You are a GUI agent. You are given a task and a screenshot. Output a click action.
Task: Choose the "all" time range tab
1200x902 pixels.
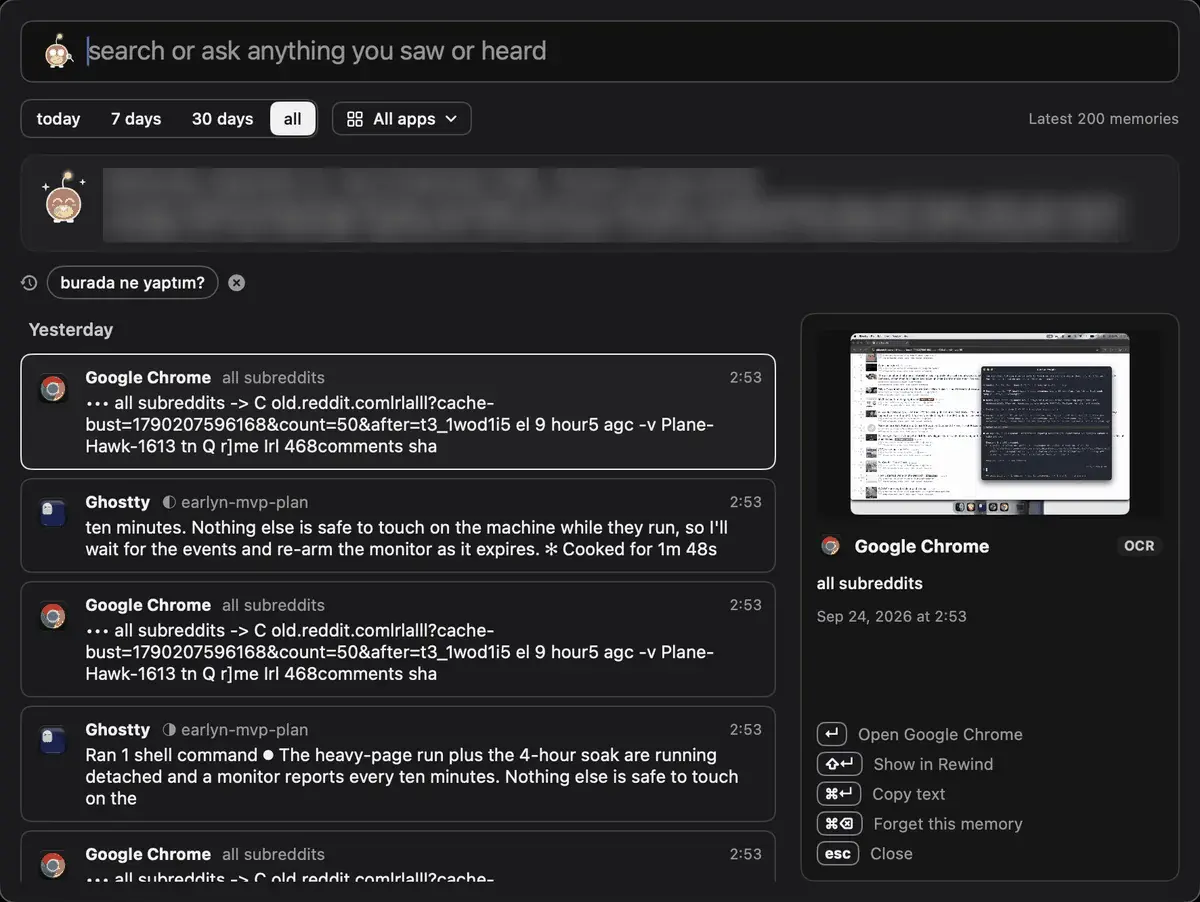point(292,119)
